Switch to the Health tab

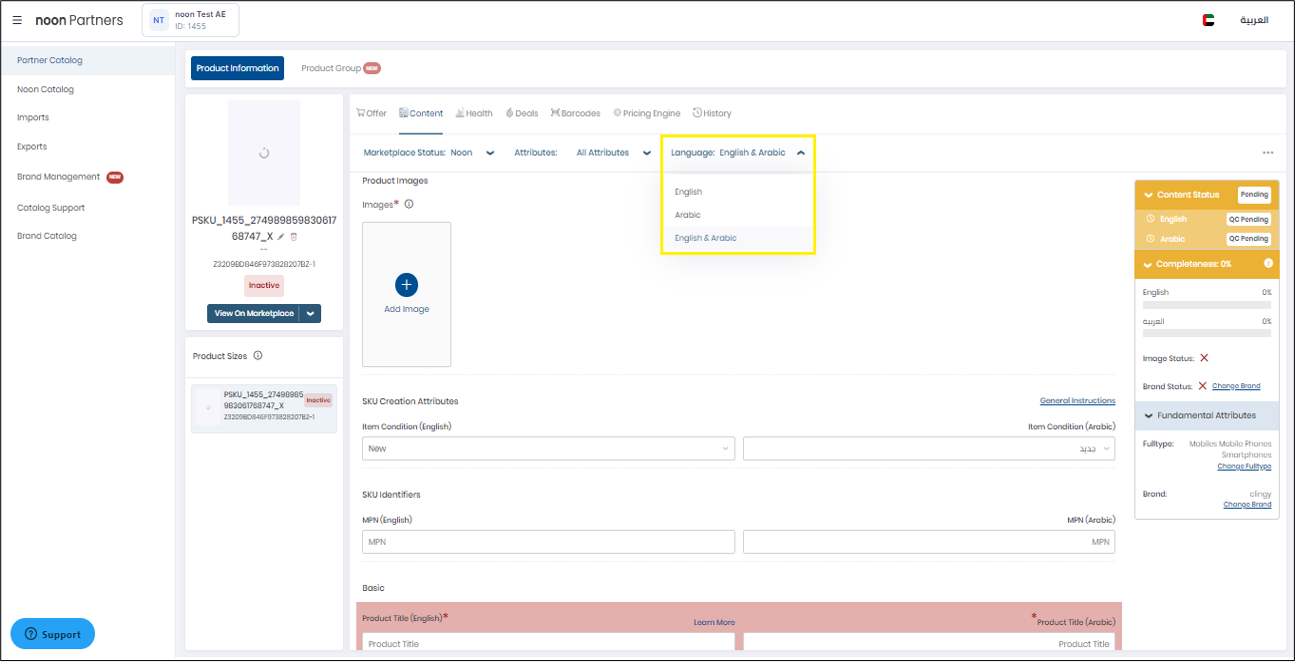point(474,114)
